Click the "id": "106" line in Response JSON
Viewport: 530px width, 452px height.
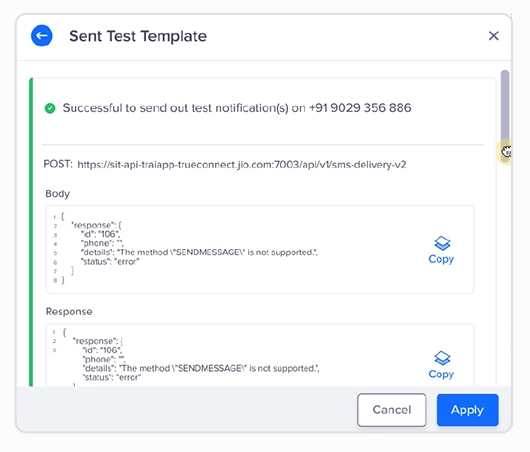click(102, 350)
